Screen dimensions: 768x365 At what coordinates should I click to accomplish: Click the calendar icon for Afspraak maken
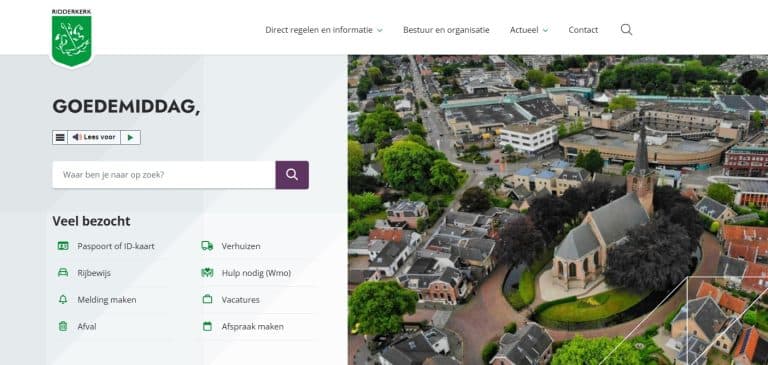pyautogui.click(x=207, y=326)
